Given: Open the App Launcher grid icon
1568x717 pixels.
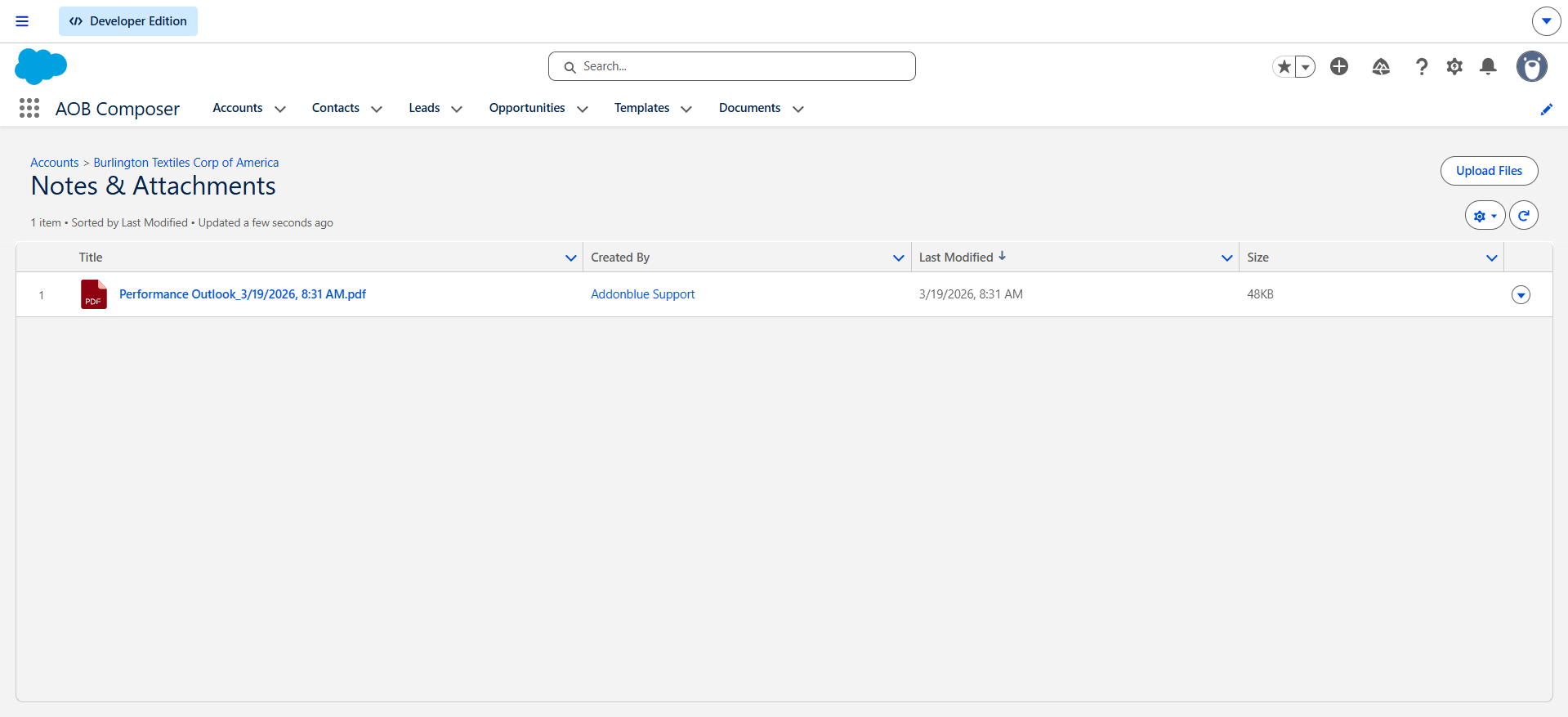Looking at the screenshot, I should [x=29, y=108].
